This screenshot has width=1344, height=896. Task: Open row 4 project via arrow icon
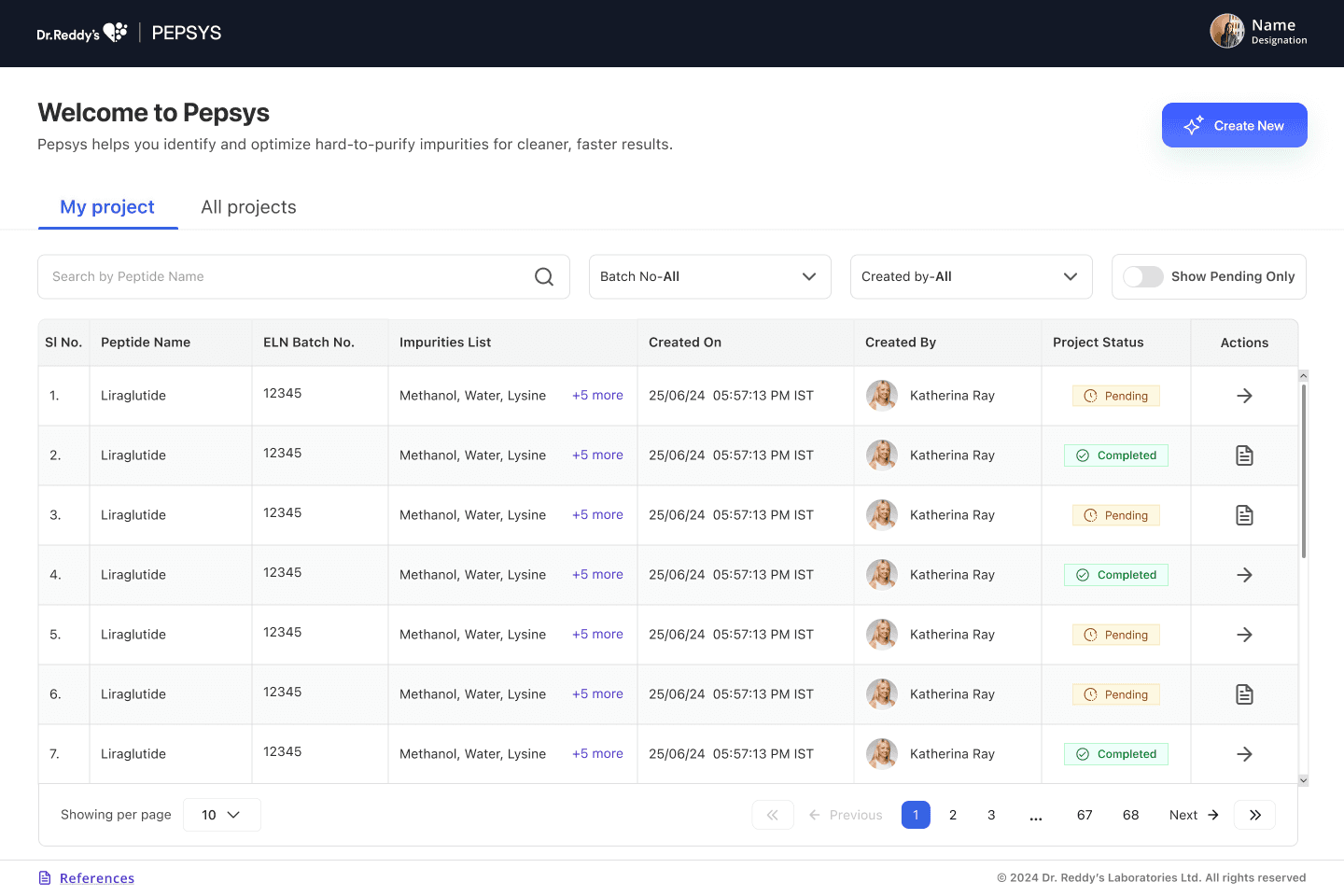(x=1244, y=575)
